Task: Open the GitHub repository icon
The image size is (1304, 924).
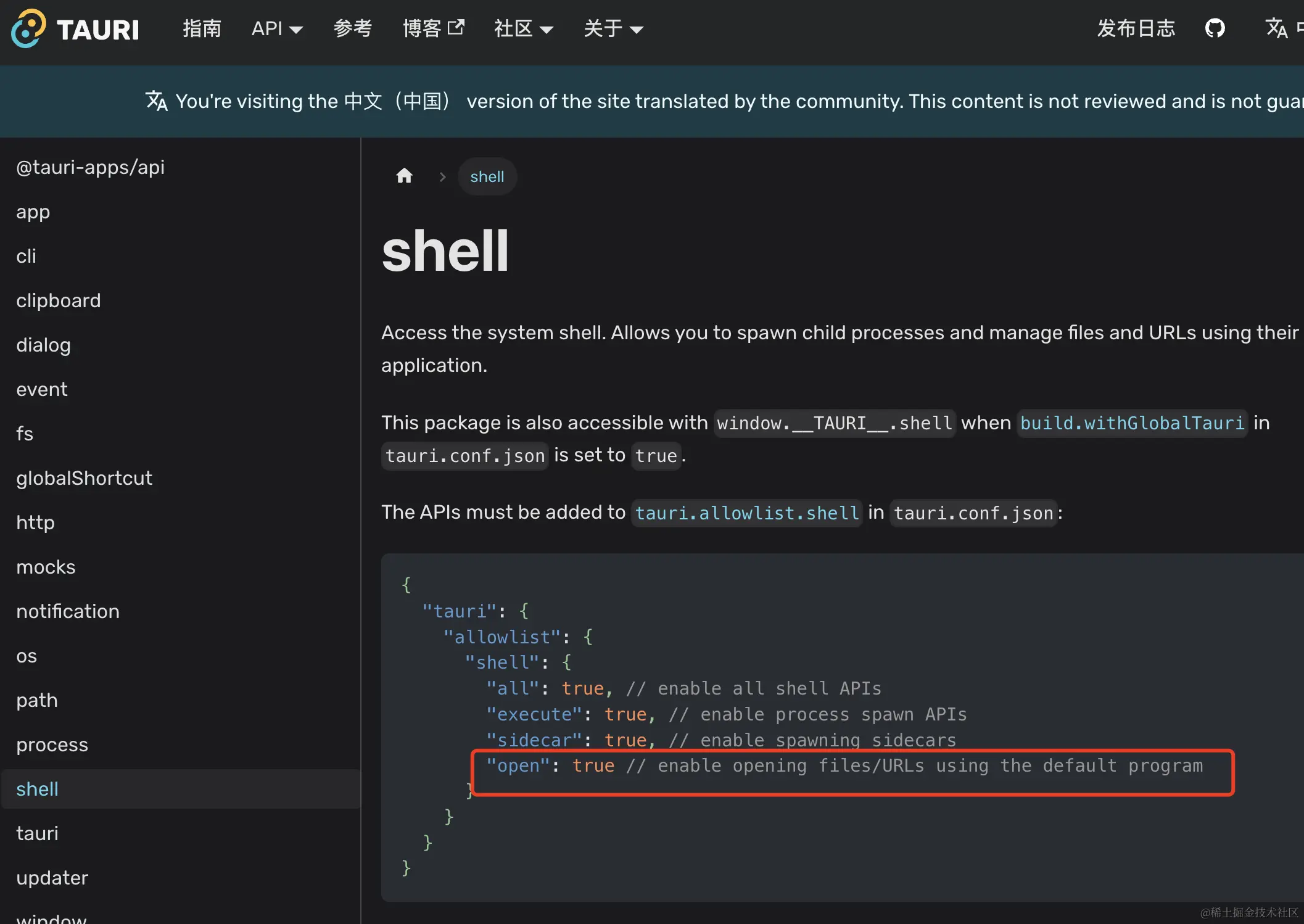Action: coord(1215,28)
